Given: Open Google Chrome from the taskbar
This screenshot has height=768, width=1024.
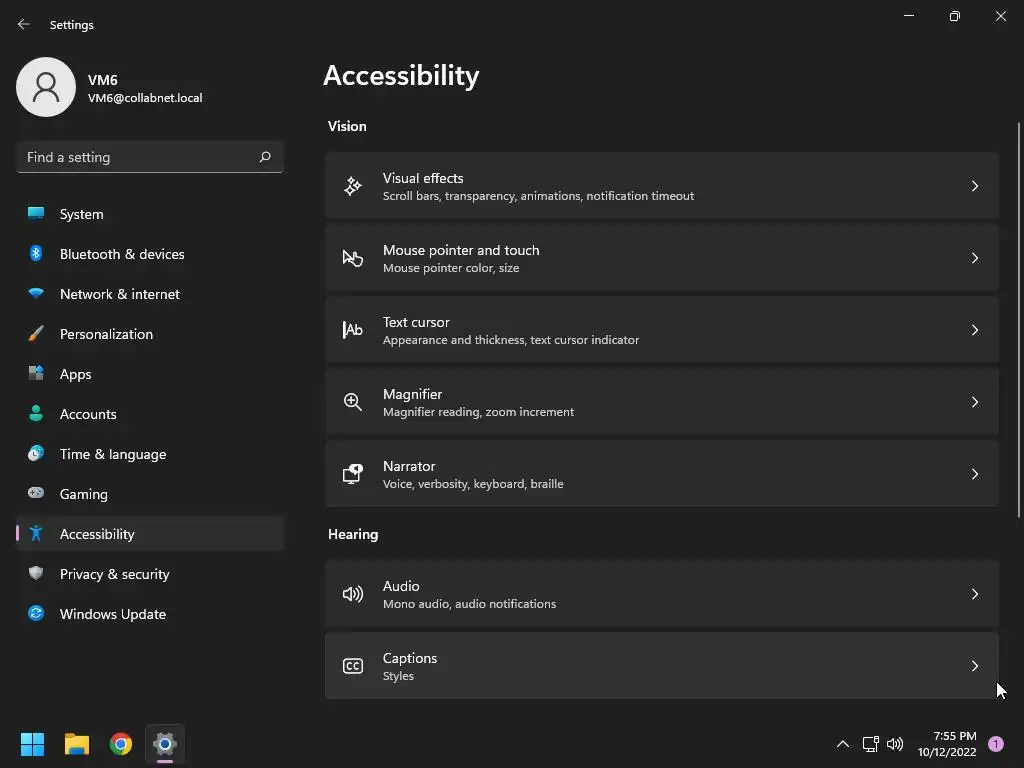Looking at the screenshot, I should [x=121, y=744].
